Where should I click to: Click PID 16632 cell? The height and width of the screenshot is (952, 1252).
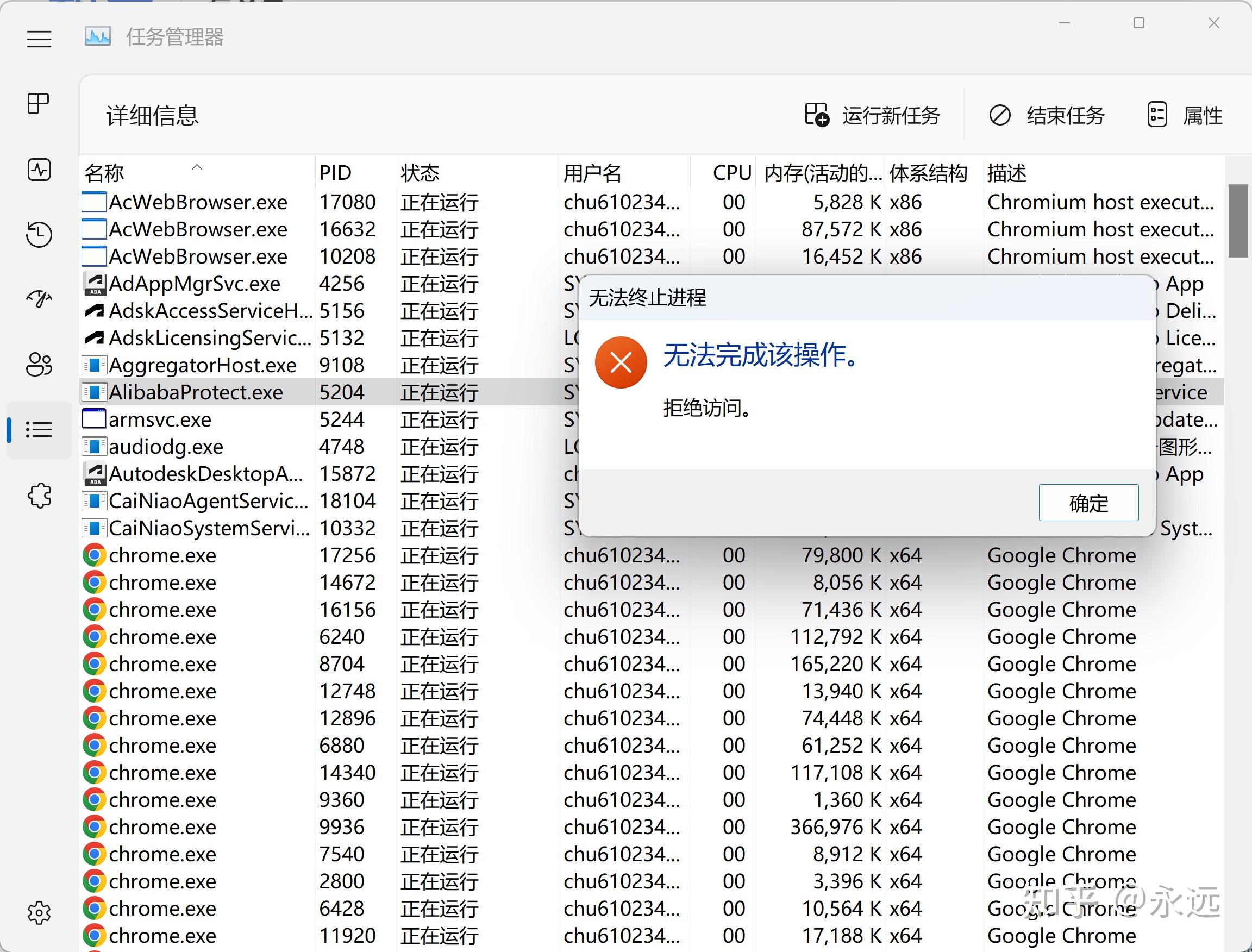[347, 229]
